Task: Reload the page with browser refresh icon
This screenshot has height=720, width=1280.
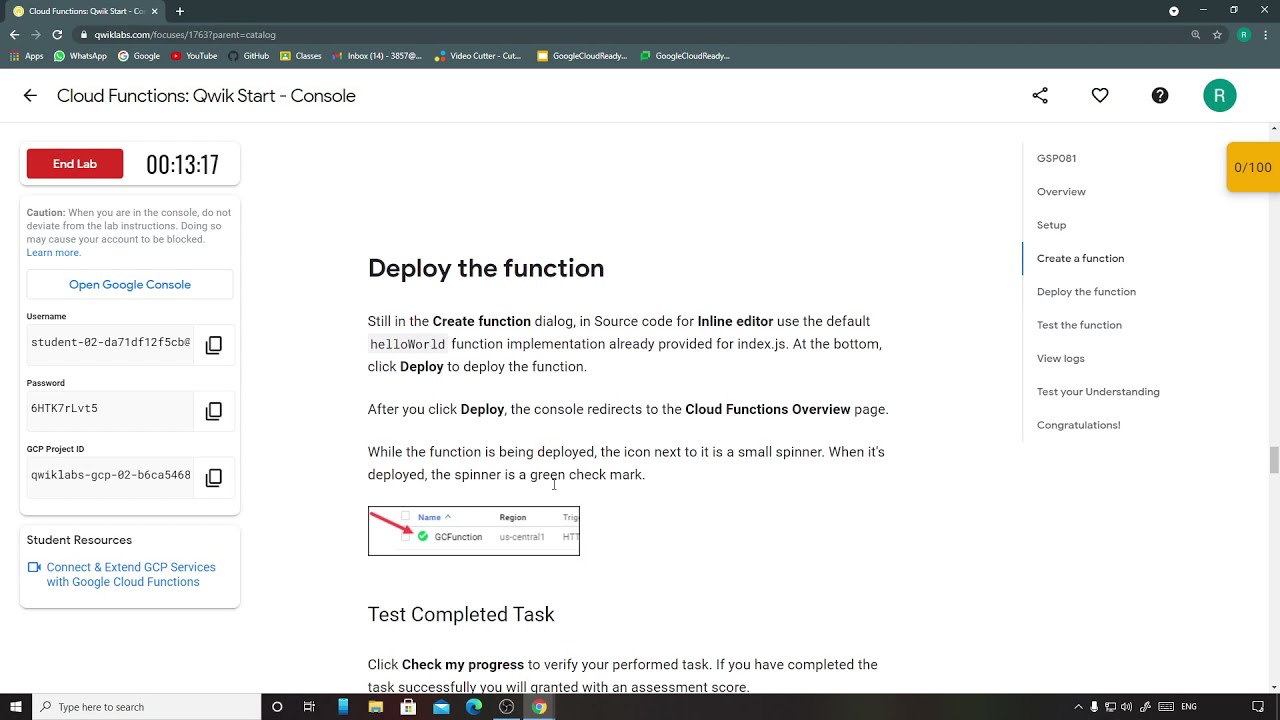Action: [x=57, y=34]
